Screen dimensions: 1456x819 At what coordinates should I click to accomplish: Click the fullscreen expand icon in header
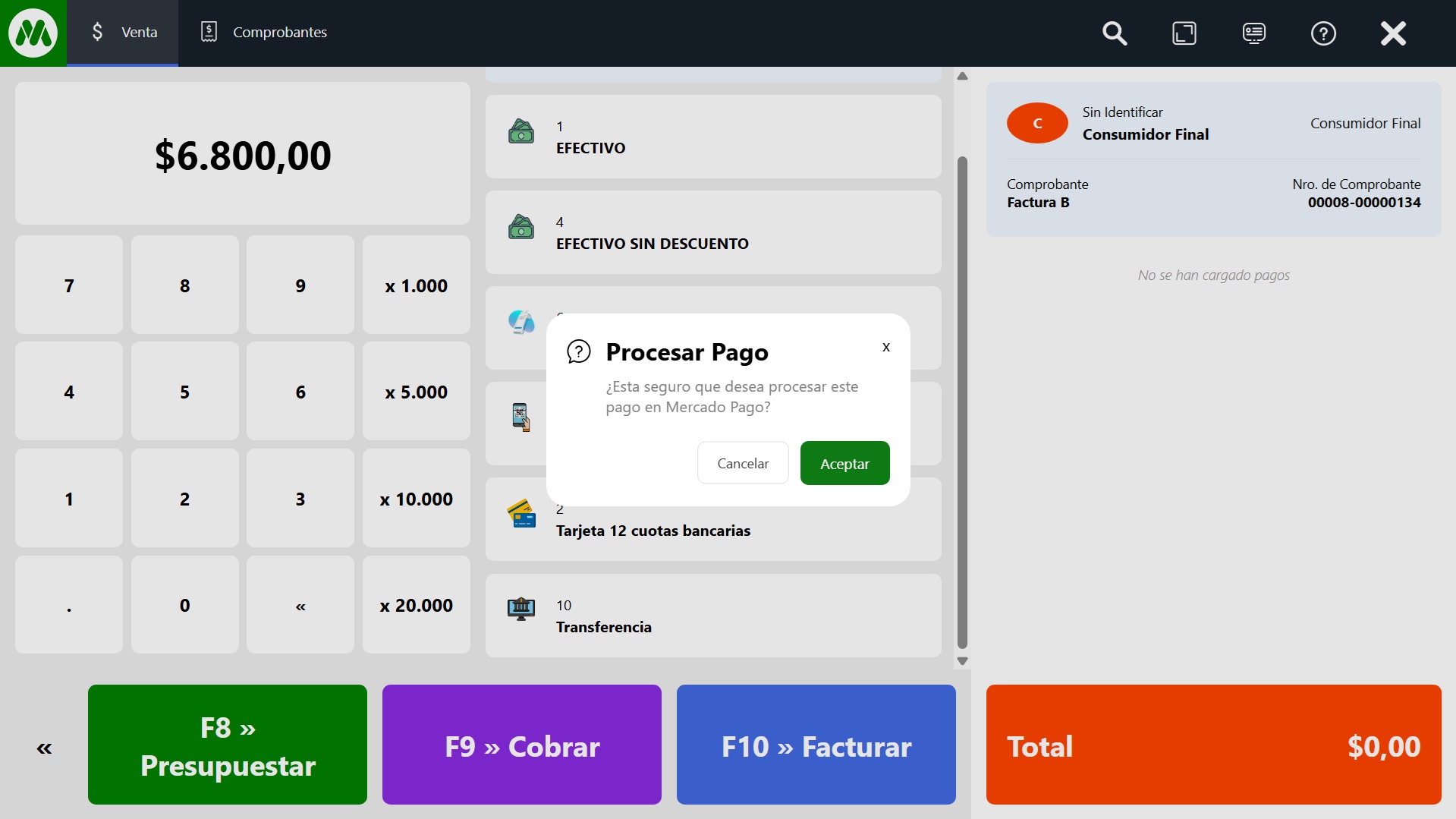[x=1184, y=33]
